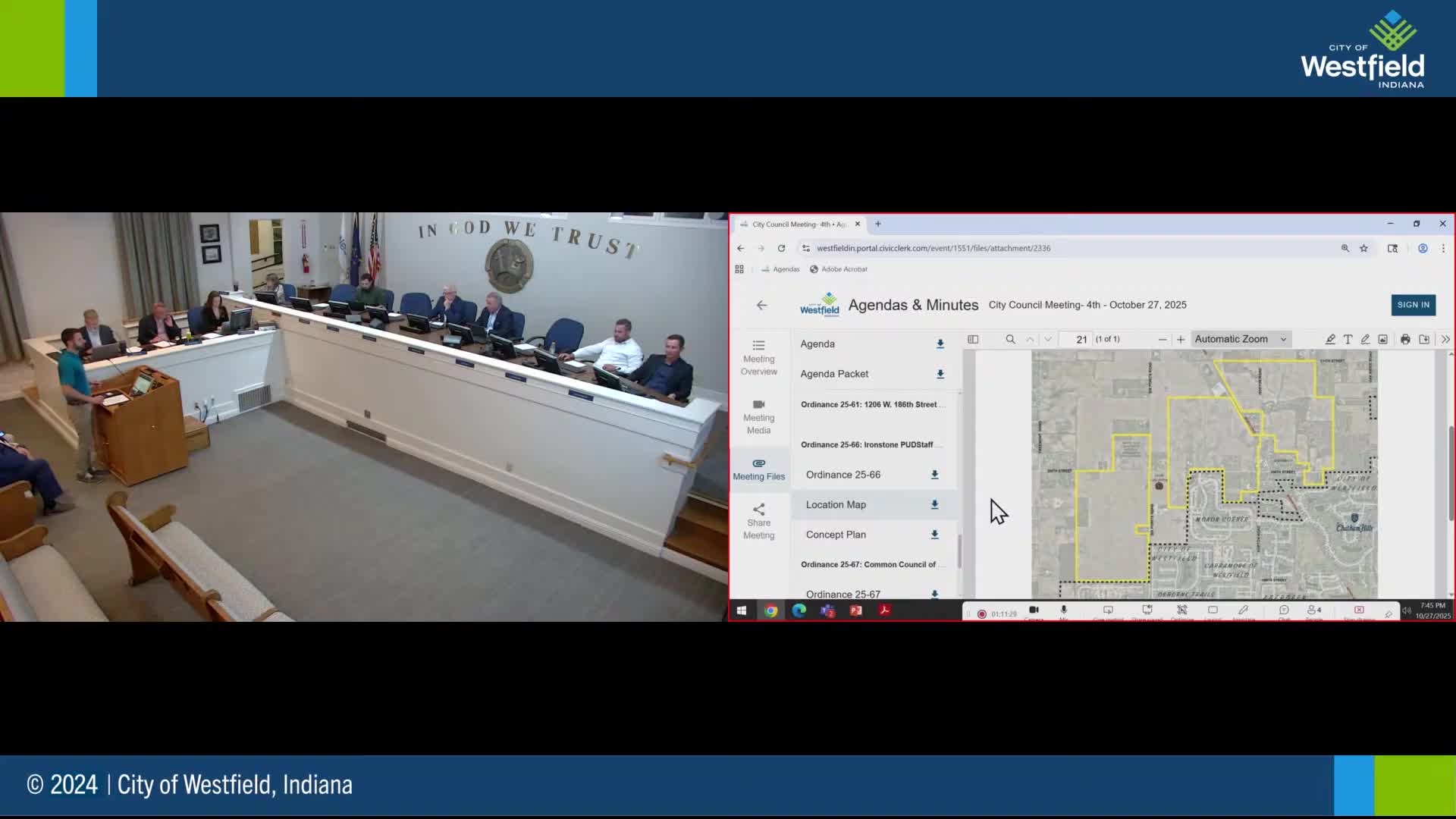Mute the microphone in meeting controls
Image resolution: width=1456 pixels, height=819 pixels.
pyautogui.click(x=1063, y=610)
